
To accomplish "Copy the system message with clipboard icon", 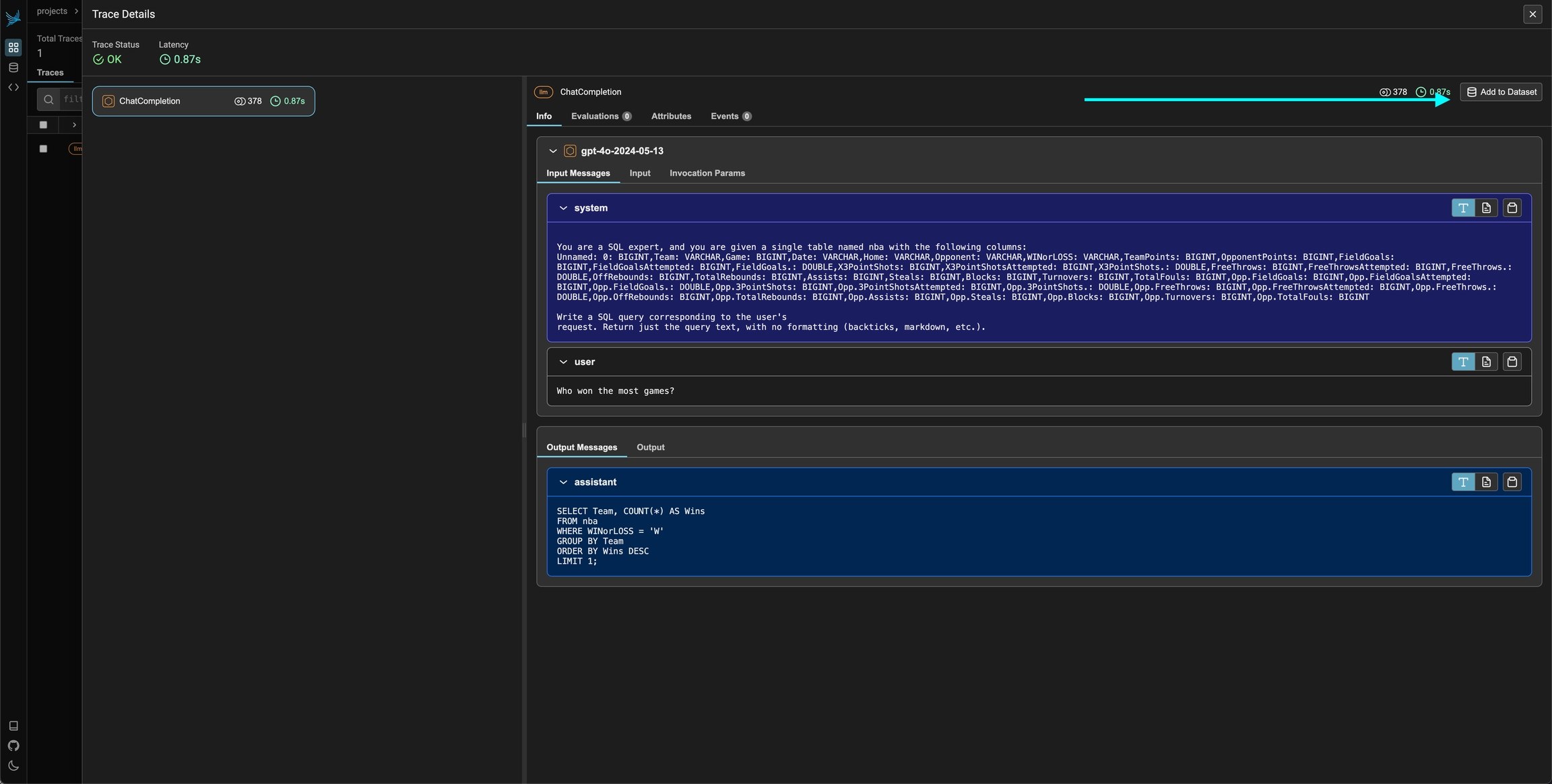I will (1512, 208).
